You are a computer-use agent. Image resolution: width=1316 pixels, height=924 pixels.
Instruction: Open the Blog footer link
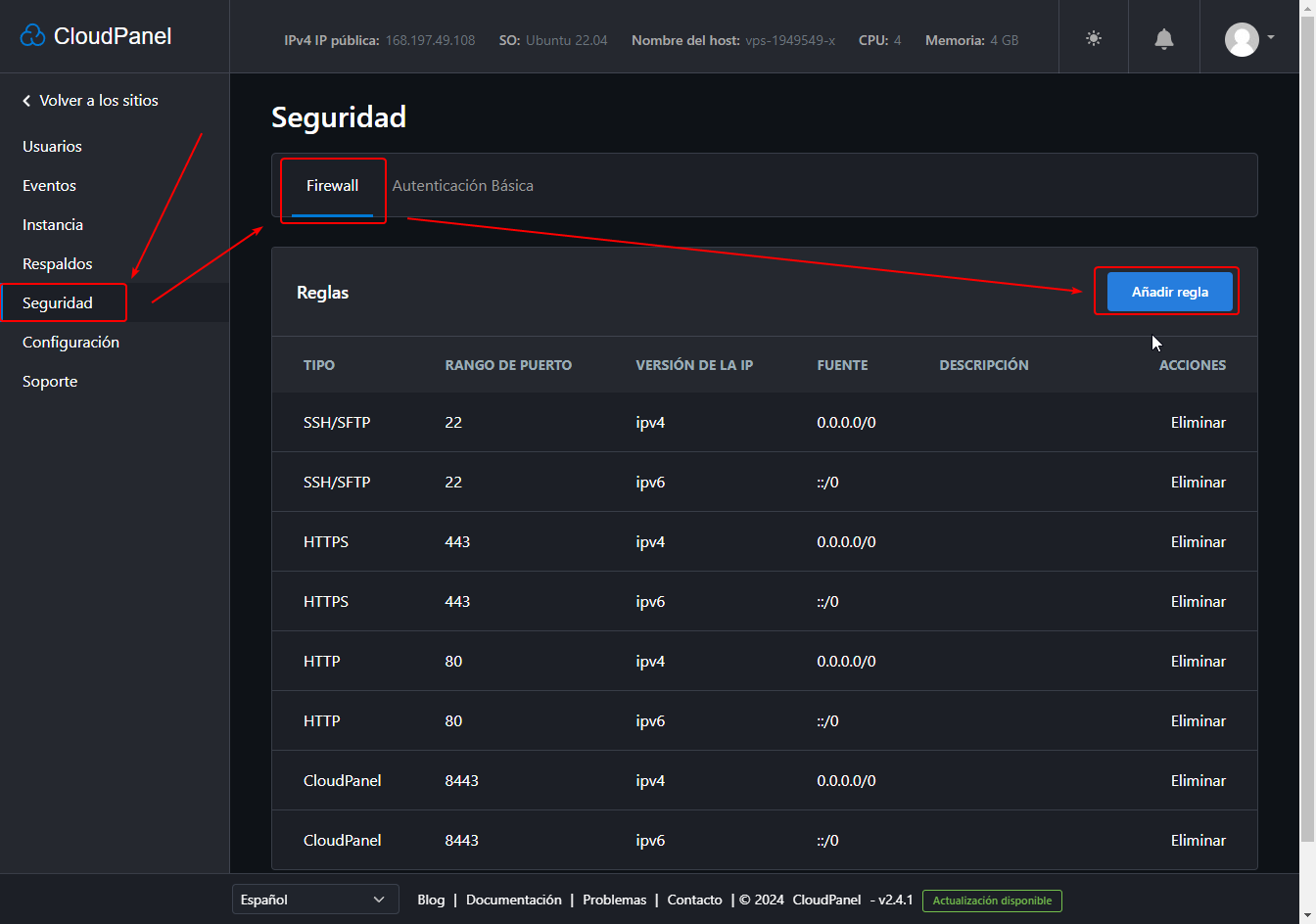[x=431, y=900]
